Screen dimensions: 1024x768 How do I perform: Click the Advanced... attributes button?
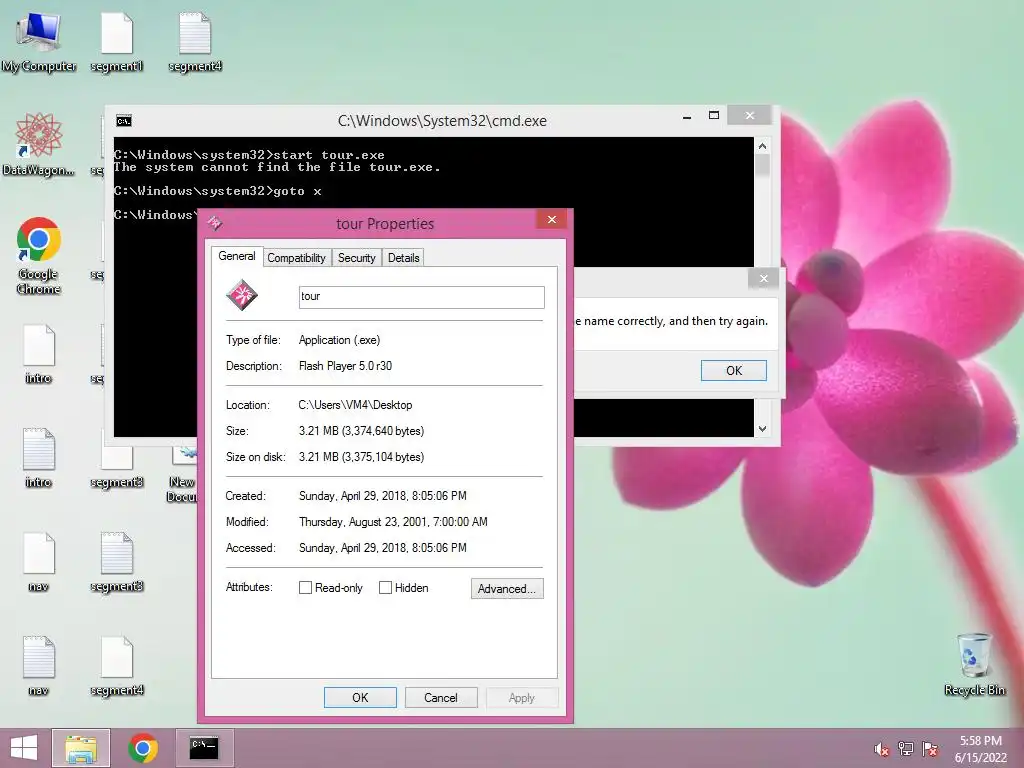[x=507, y=588]
